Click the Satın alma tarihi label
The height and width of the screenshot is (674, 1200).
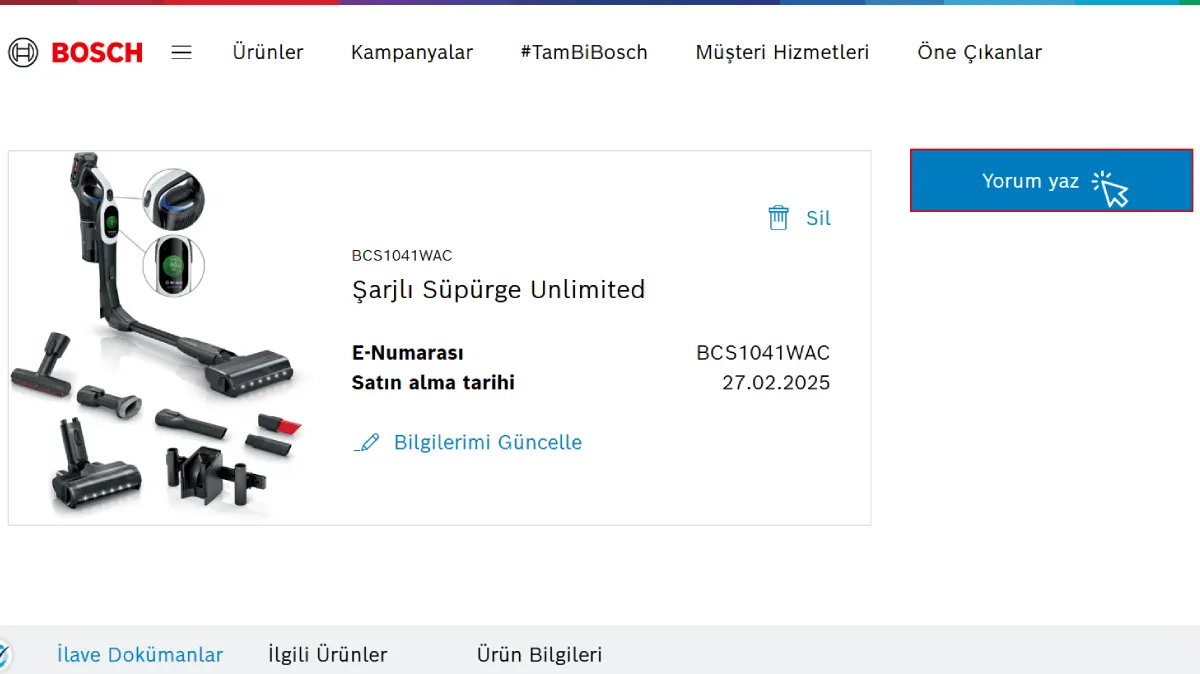[434, 383]
